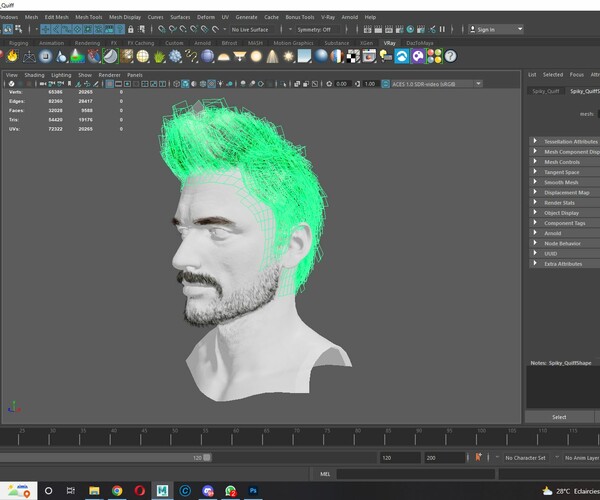The width and height of the screenshot is (600, 500).
Task: Click the MEL script language button
Action: 325,474
